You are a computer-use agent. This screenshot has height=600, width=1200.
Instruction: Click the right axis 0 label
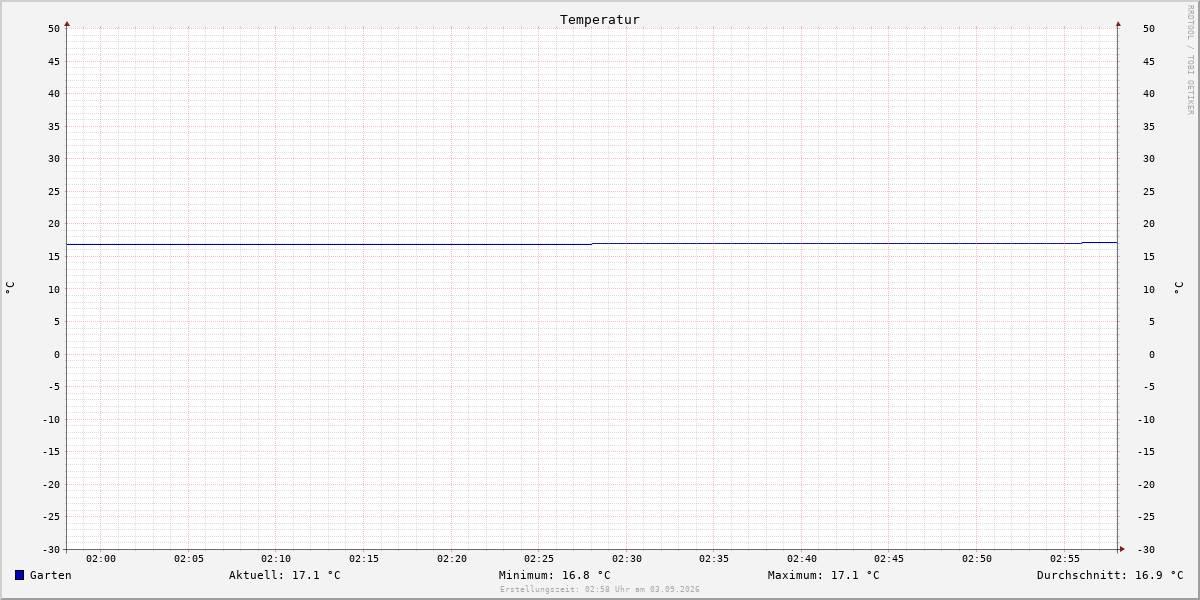1149,354
